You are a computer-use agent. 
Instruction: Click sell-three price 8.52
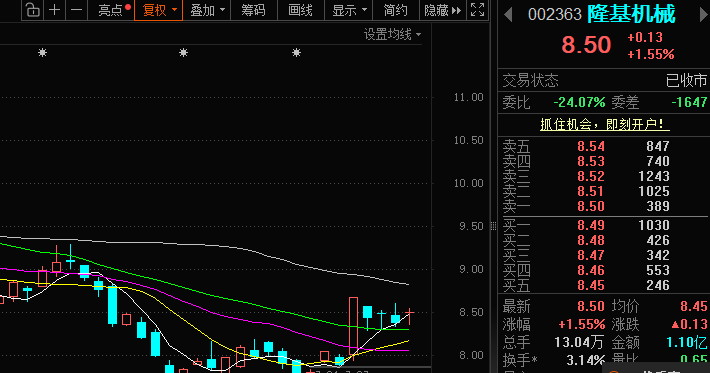(591, 176)
